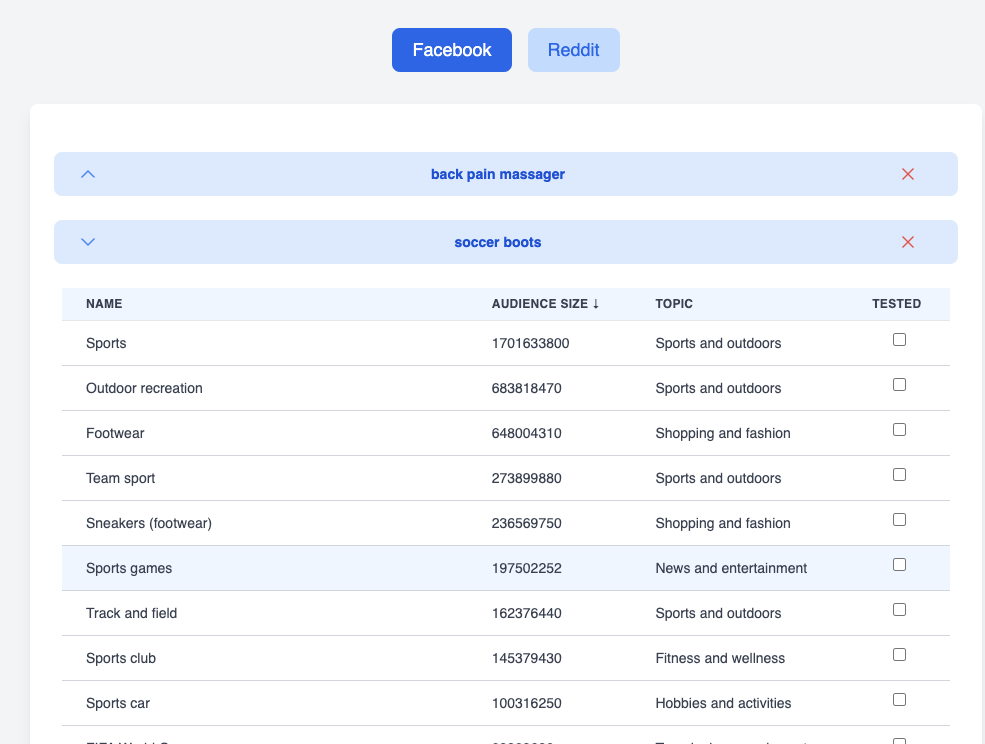Screen dimensions: 985x744
Task: Expand the back pain massager section
Action: [x=88, y=174]
